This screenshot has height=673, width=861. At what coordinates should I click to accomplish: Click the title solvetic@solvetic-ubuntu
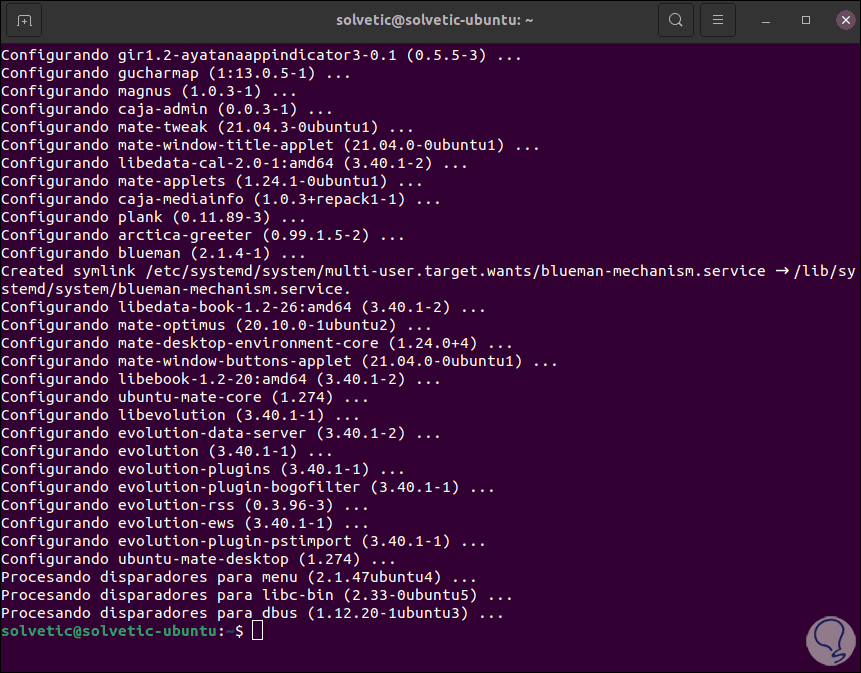click(434, 19)
